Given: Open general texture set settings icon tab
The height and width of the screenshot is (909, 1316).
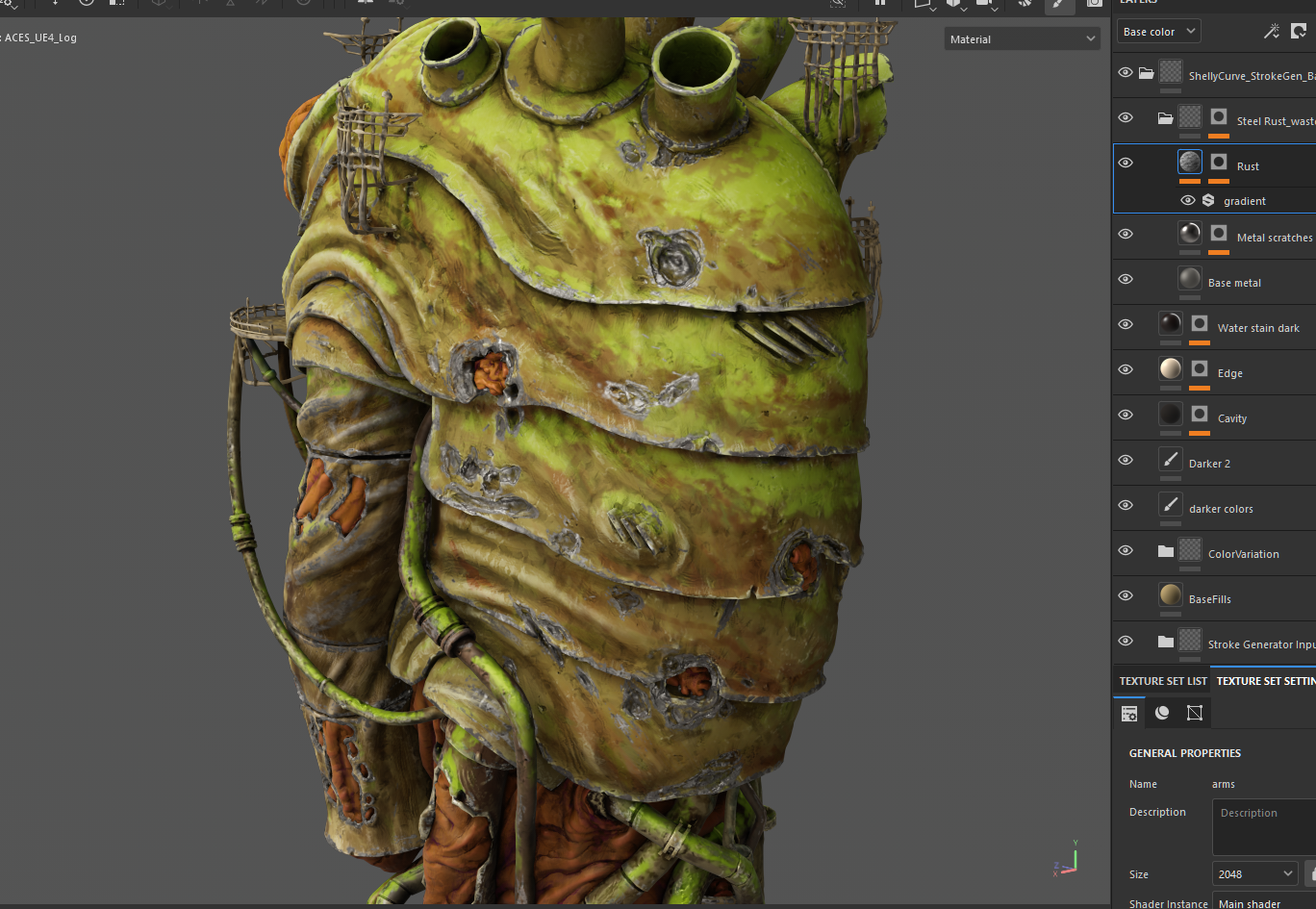Looking at the screenshot, I should tap(1129, 713).
